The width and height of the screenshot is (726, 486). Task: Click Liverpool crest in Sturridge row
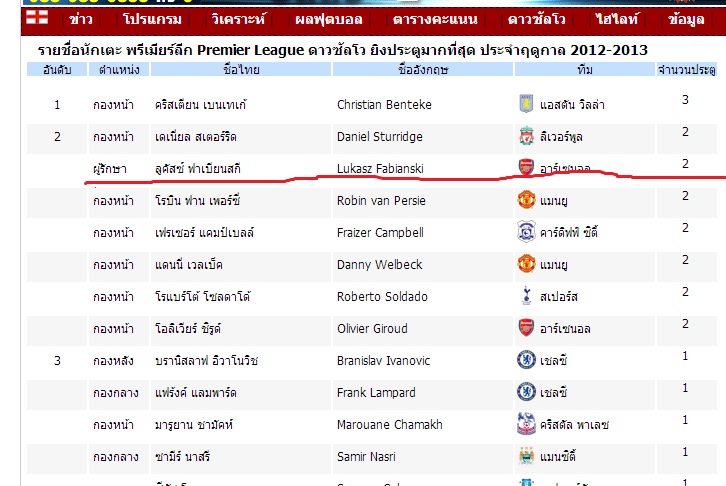[526, 136]
